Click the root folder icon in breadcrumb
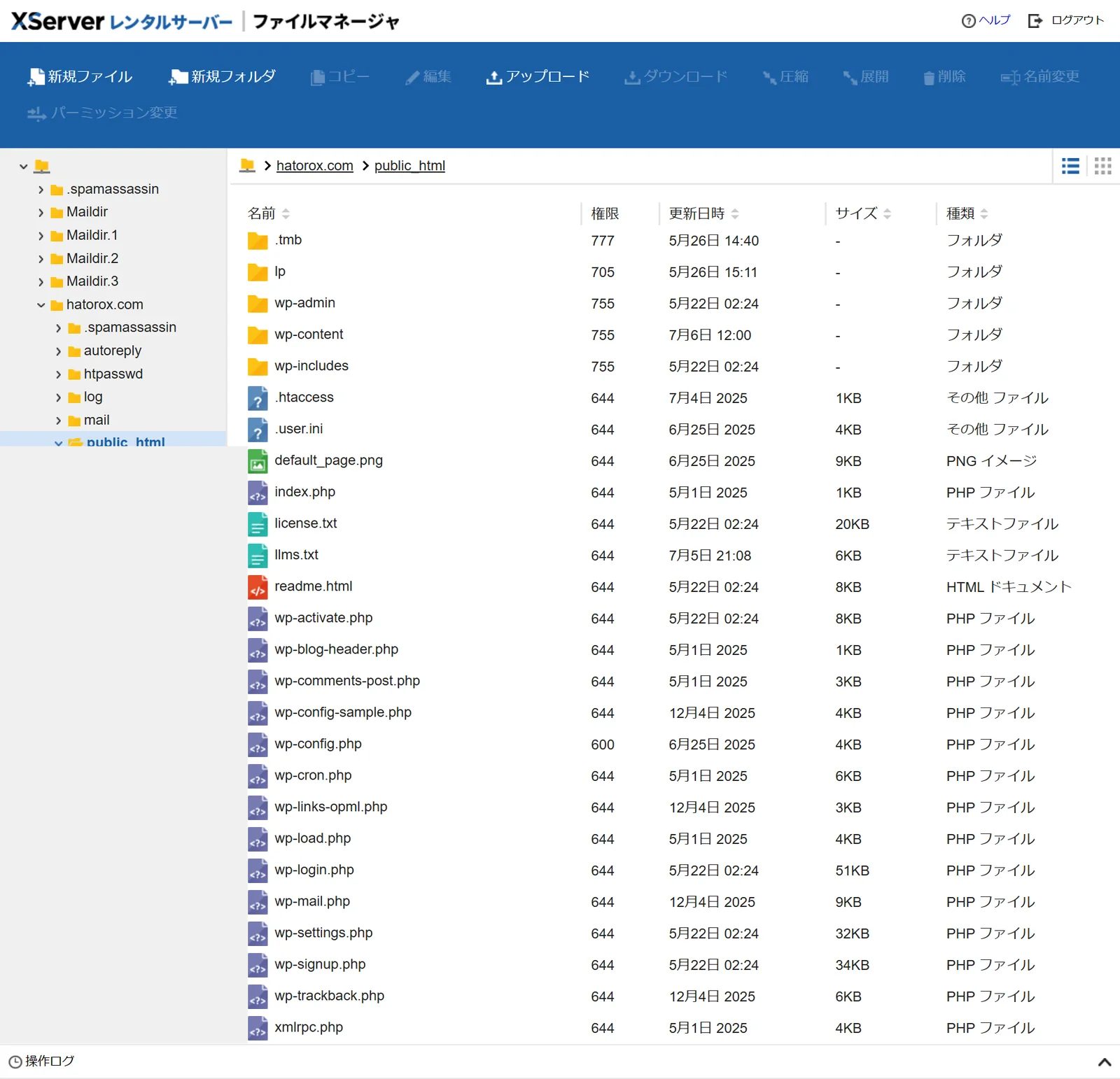The width and height of the screenshot is (1120, 1079). tap(247, 165)
